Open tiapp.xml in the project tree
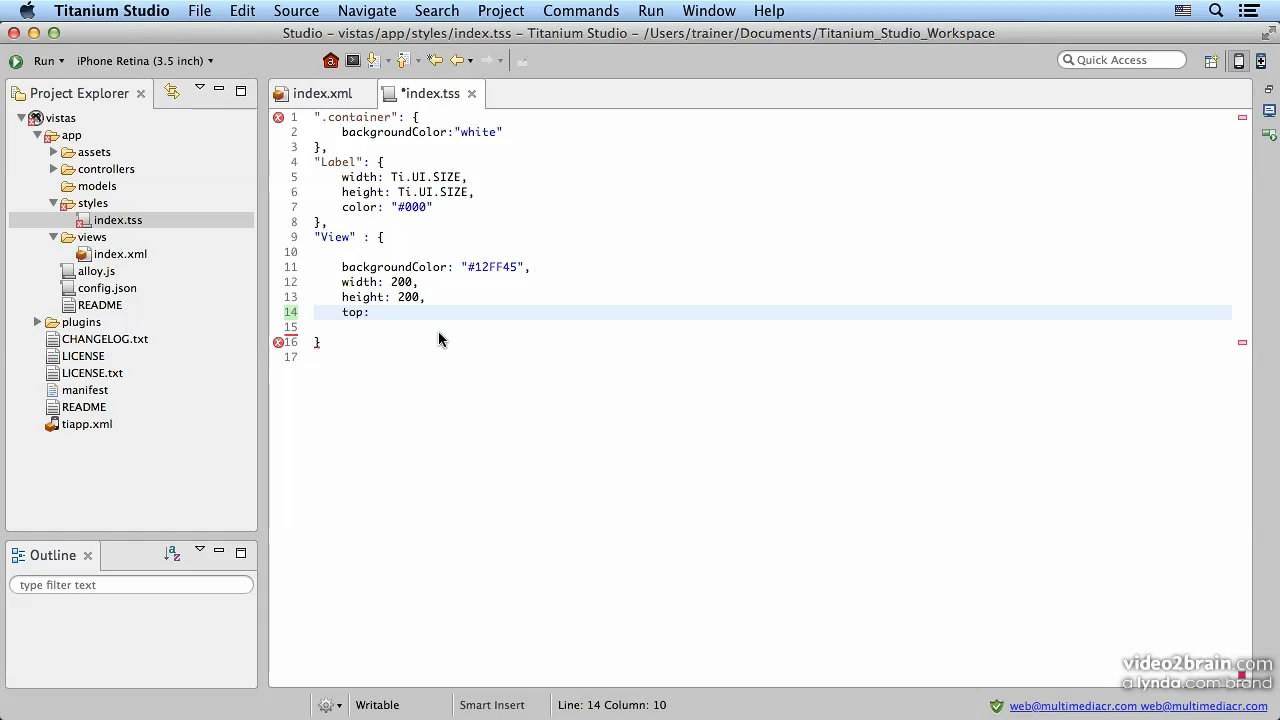The width and height of the screenshot is (1280, 720). click(x=86, y=424)
